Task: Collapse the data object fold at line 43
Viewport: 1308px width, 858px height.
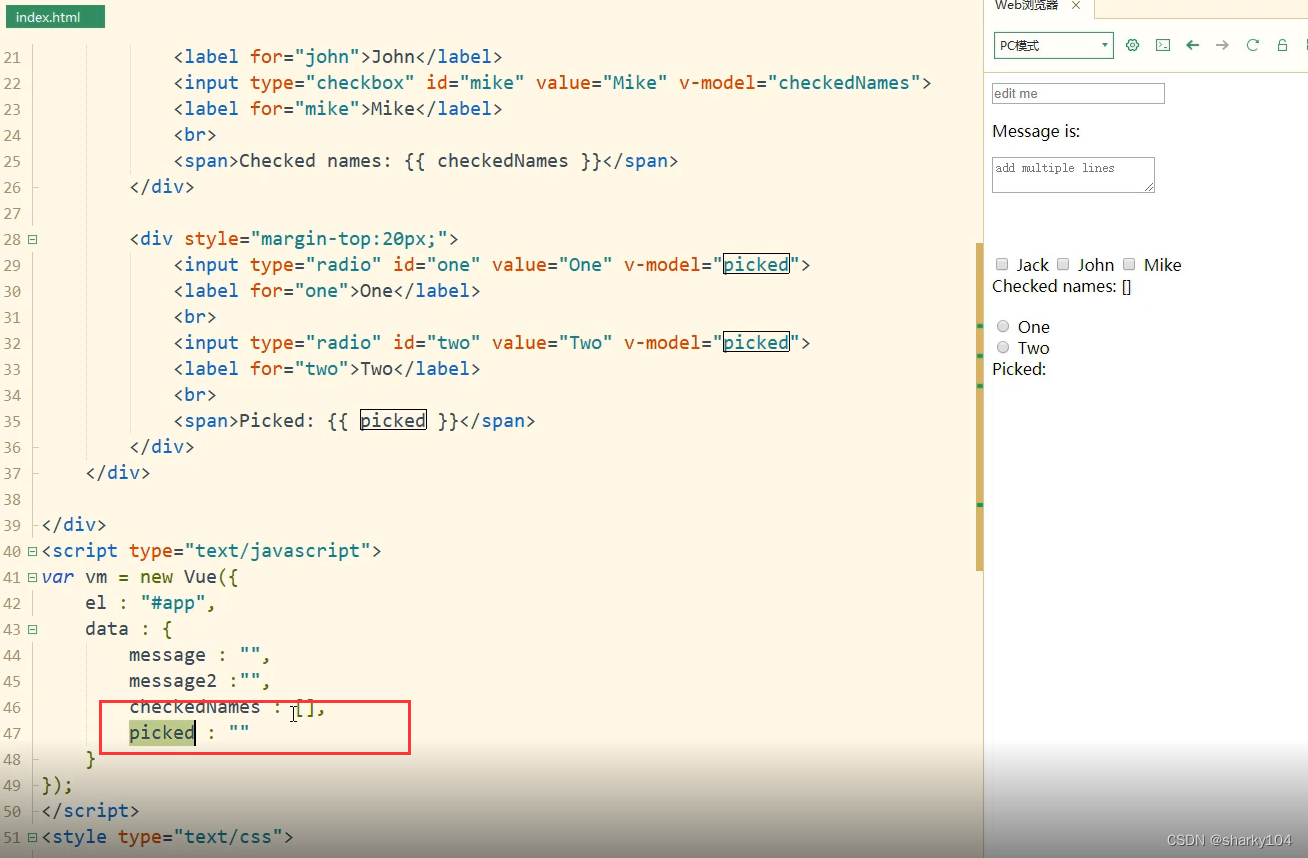Action: pyautogui.click(x=33, y=629)
